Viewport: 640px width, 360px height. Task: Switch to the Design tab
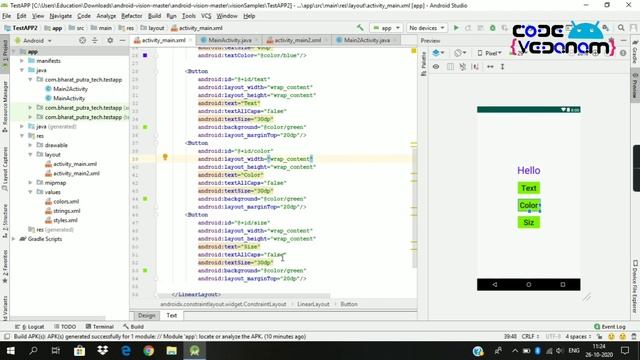(x=147, y=315)
